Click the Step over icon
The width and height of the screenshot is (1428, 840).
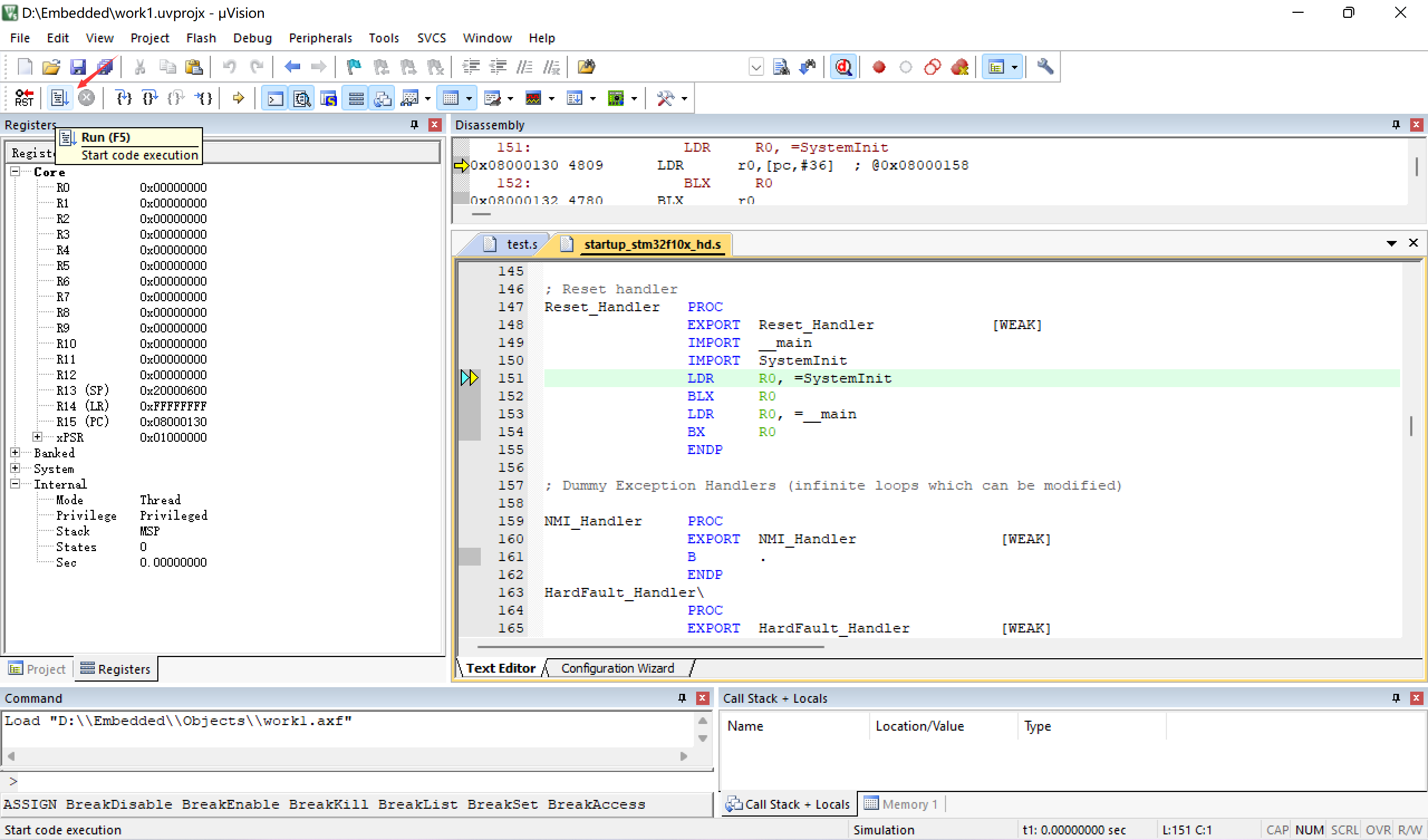click(150, 98)
